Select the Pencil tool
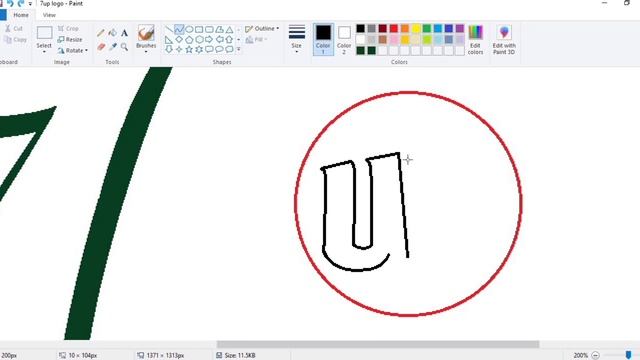The width and height of the screenshot is (640, 360). 101,33
